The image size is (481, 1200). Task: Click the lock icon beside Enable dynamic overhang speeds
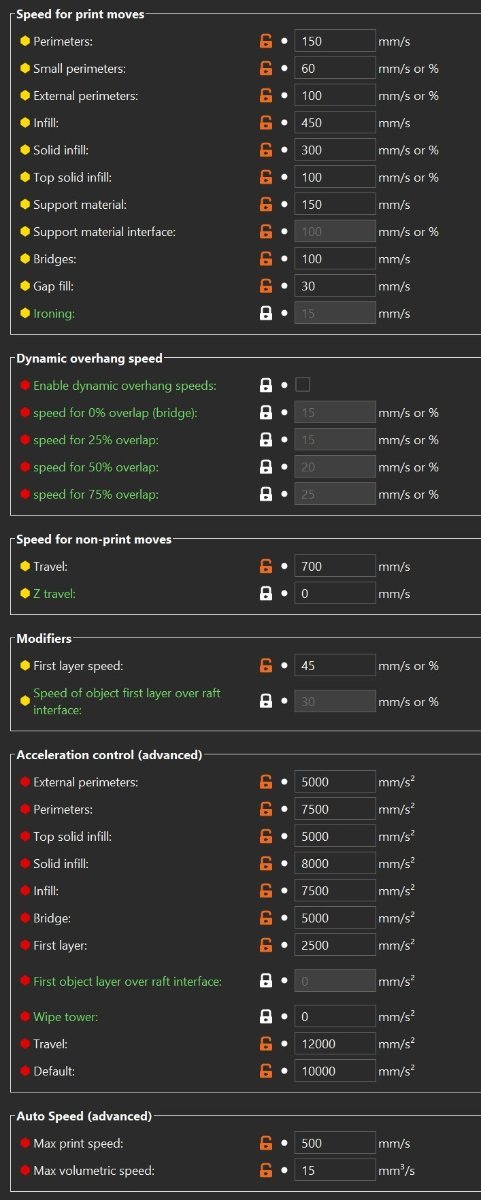(266, 385)
